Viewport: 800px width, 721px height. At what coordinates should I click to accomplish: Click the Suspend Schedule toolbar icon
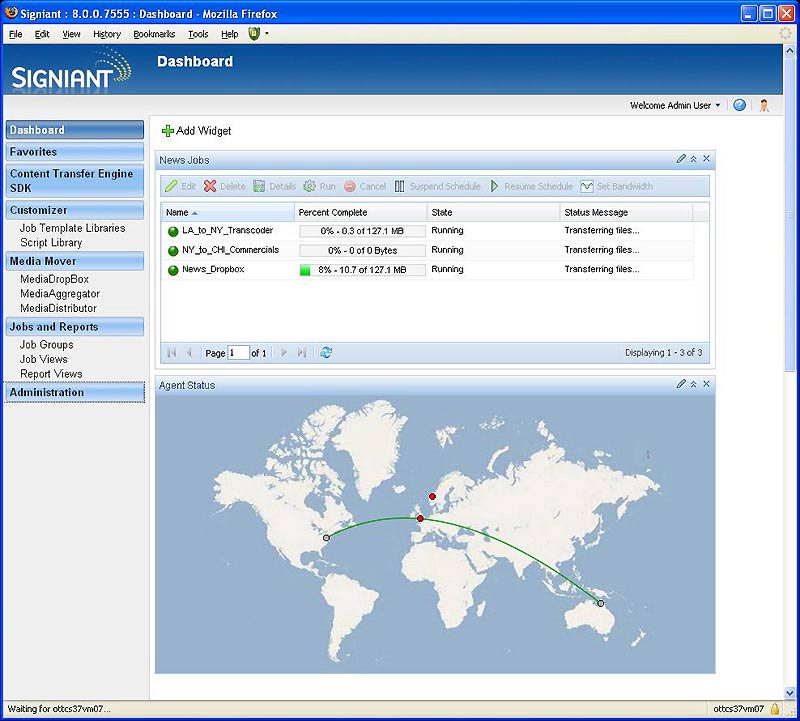tap(400, 186)
